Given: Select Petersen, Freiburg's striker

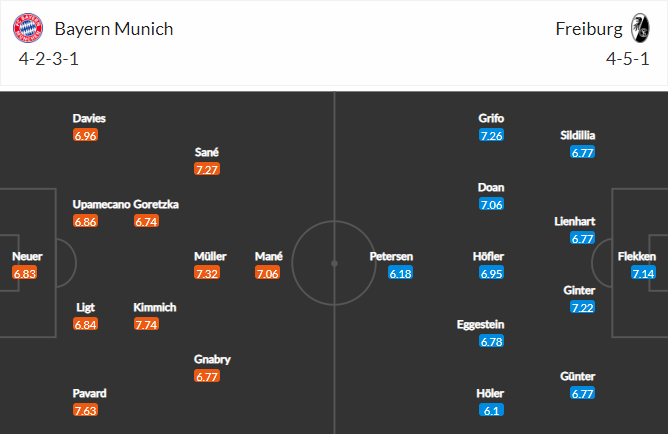Looking at the screenshot, I should pyautogui.click(x=391, y=256).
